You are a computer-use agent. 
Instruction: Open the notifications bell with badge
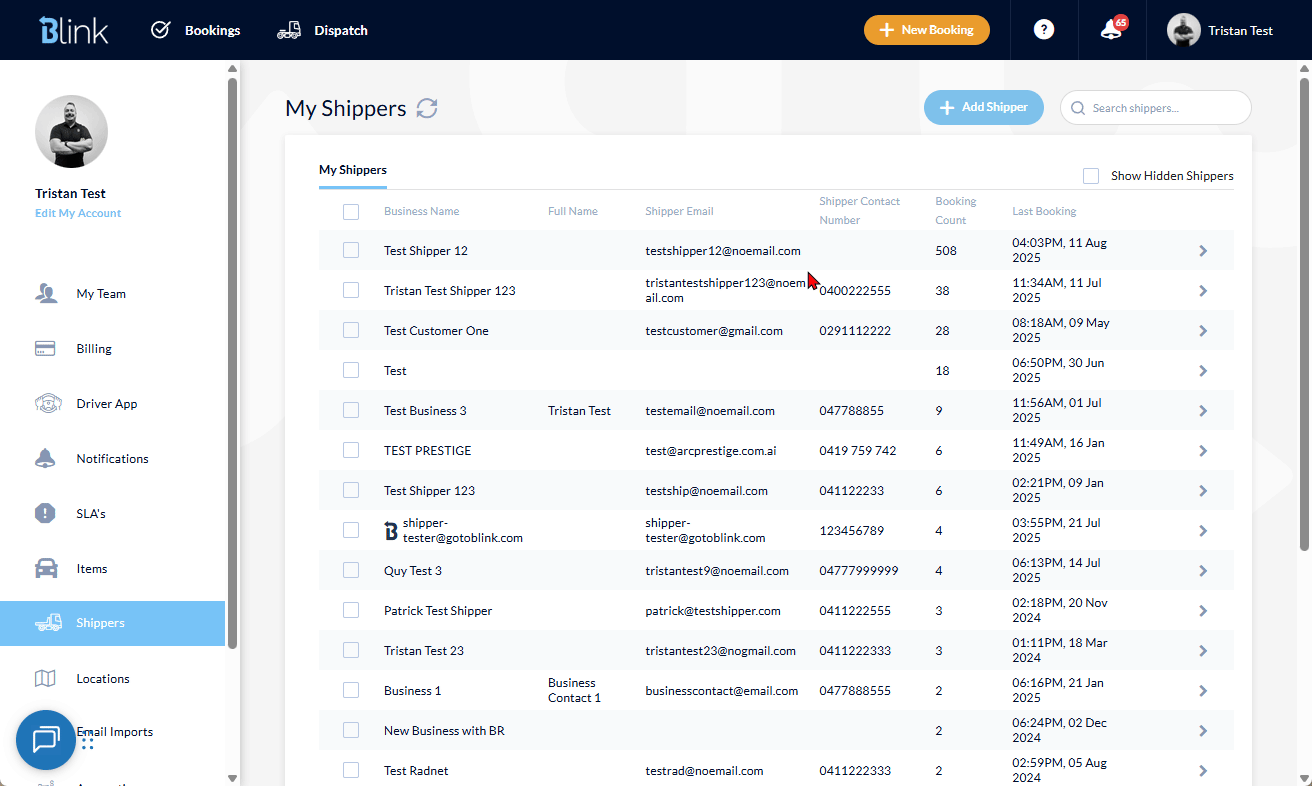1112,29
